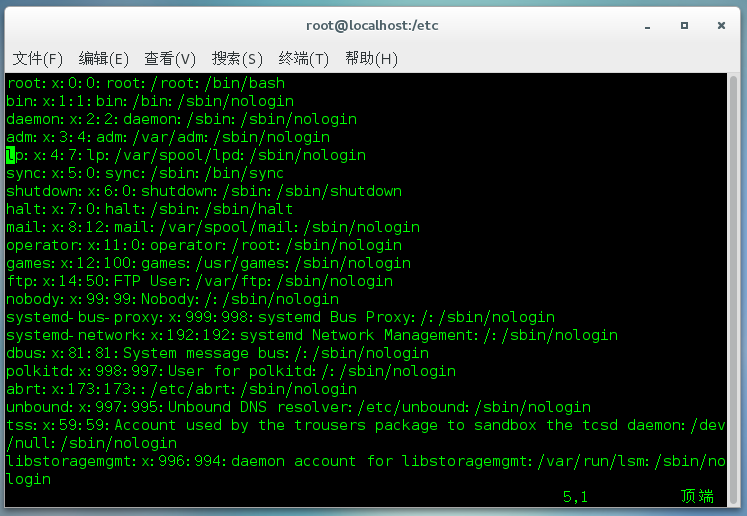Open the 查看(V) menu
Viewport: 747px width, 516px height.
tap(170, 59)
